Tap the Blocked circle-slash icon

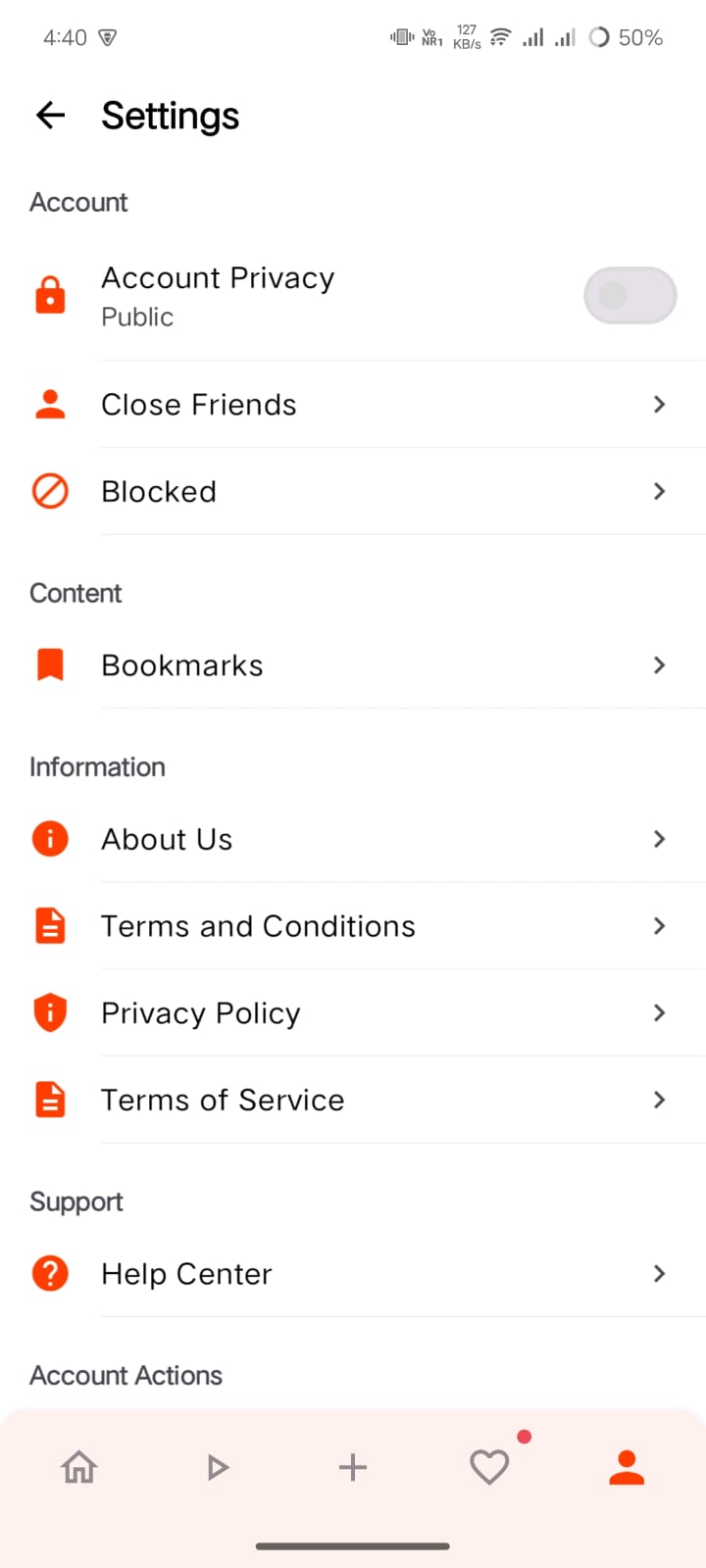(50, 491)
